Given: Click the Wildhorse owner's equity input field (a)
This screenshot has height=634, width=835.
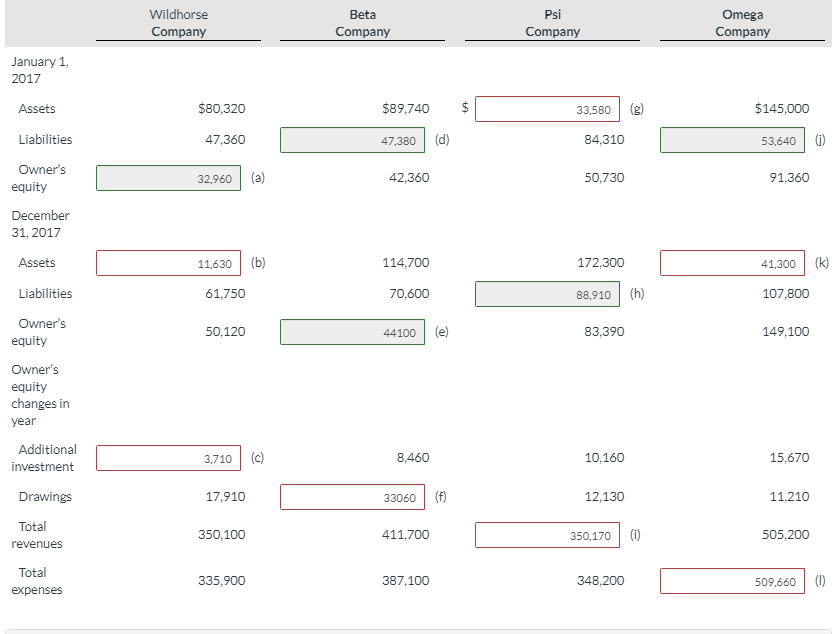Looking at the screenshot, I should point(167,178).
